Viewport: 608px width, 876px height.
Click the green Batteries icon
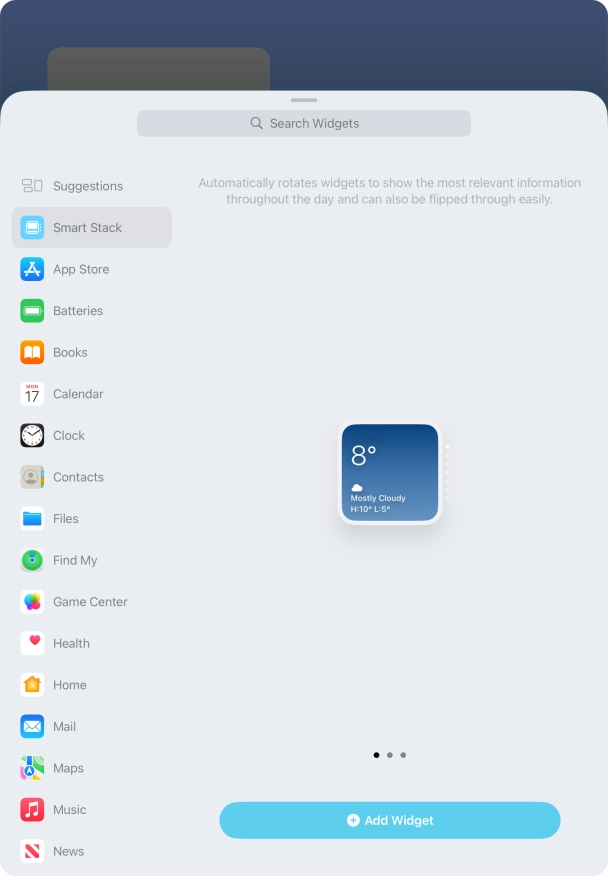click(x=32, y=311)
